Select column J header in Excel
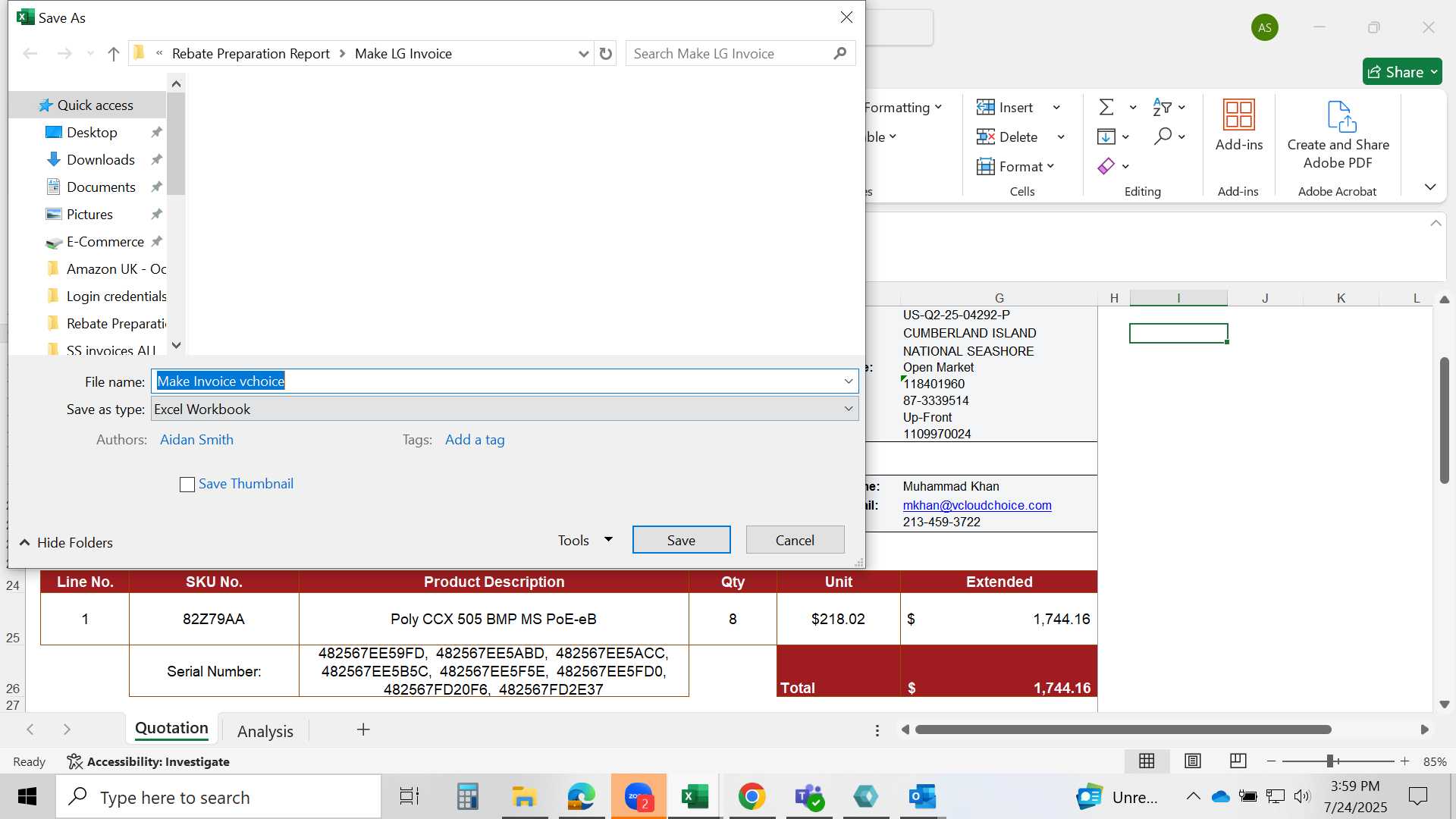The height and width of the screenshot is (819, 1456). [1265, 298]
